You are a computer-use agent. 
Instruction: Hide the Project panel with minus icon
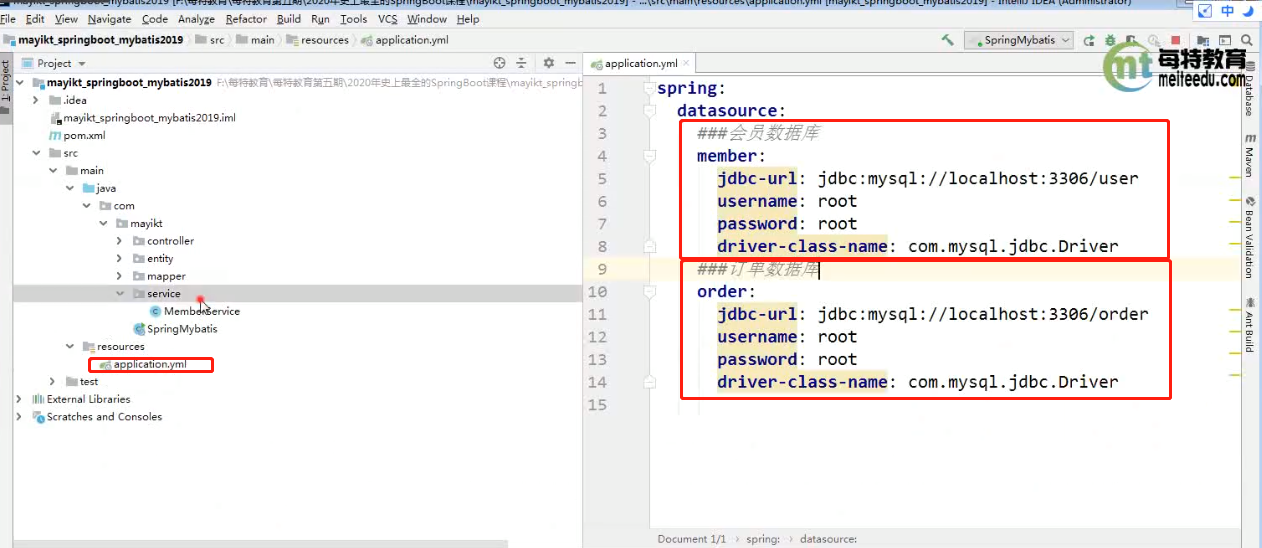(x=568, y=63)
